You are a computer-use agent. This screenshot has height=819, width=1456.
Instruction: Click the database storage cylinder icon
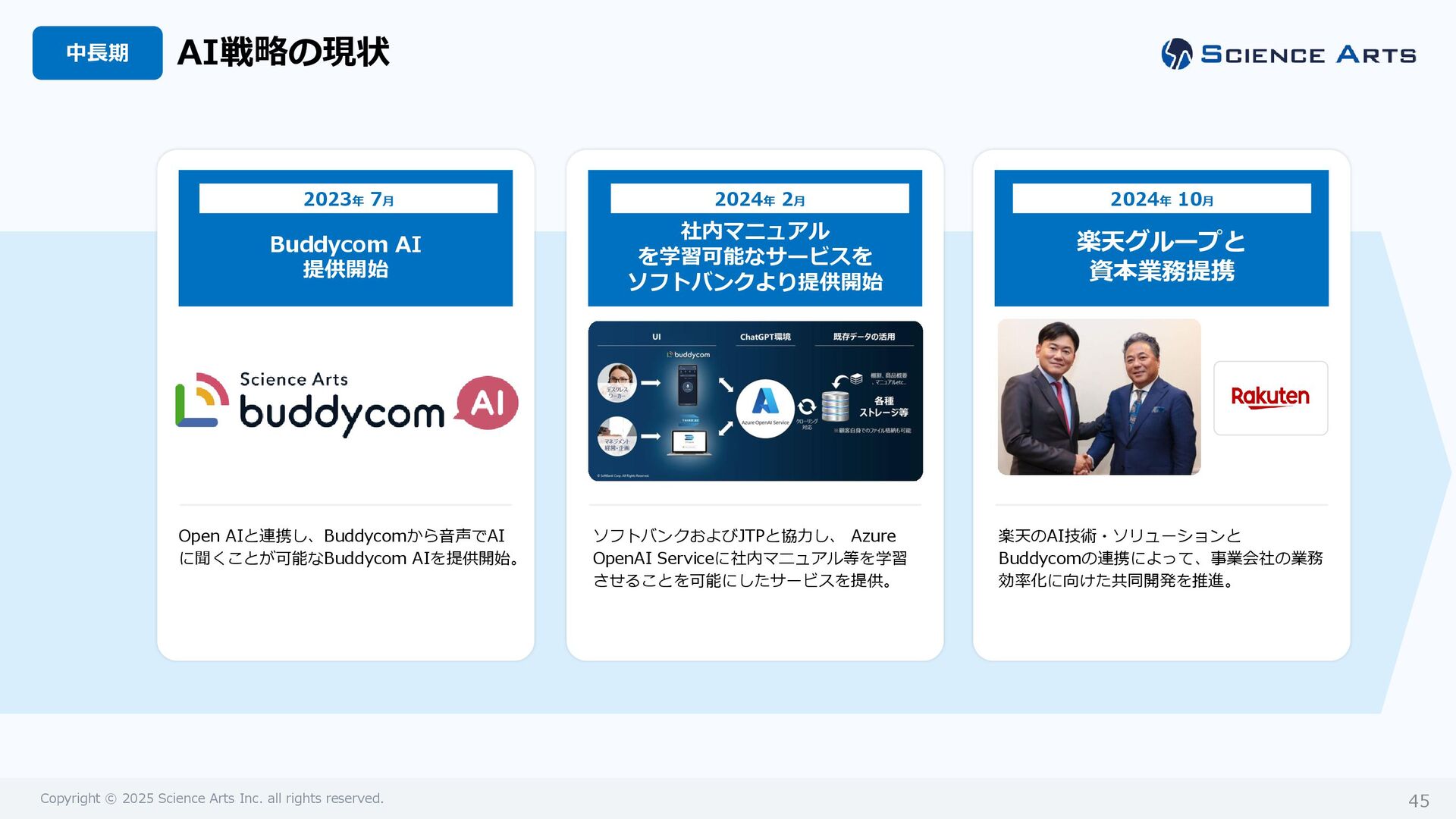pos(835,407)
